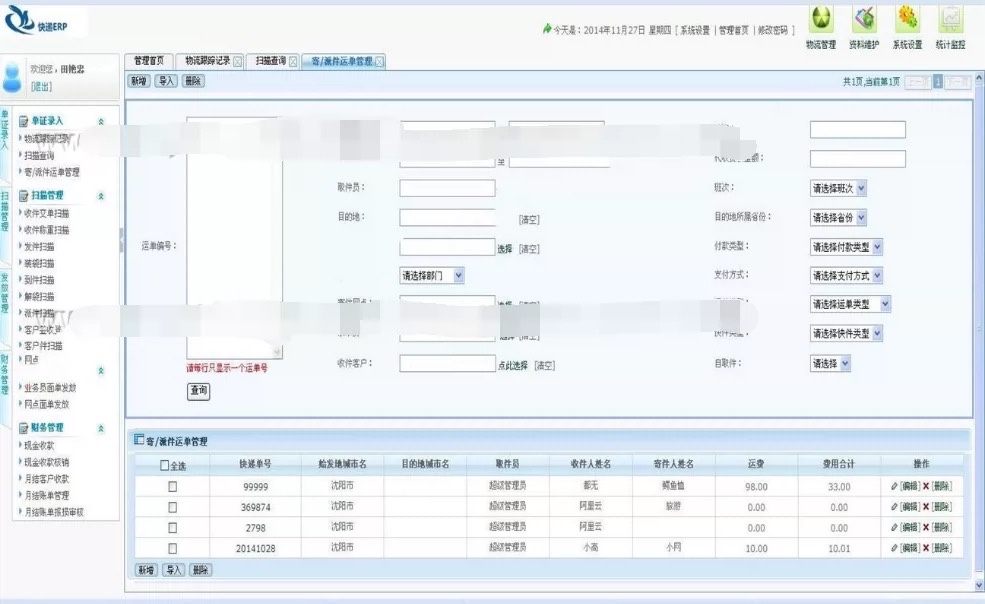Click pencil edit icon for row 99999

click(x=894, y=486)
